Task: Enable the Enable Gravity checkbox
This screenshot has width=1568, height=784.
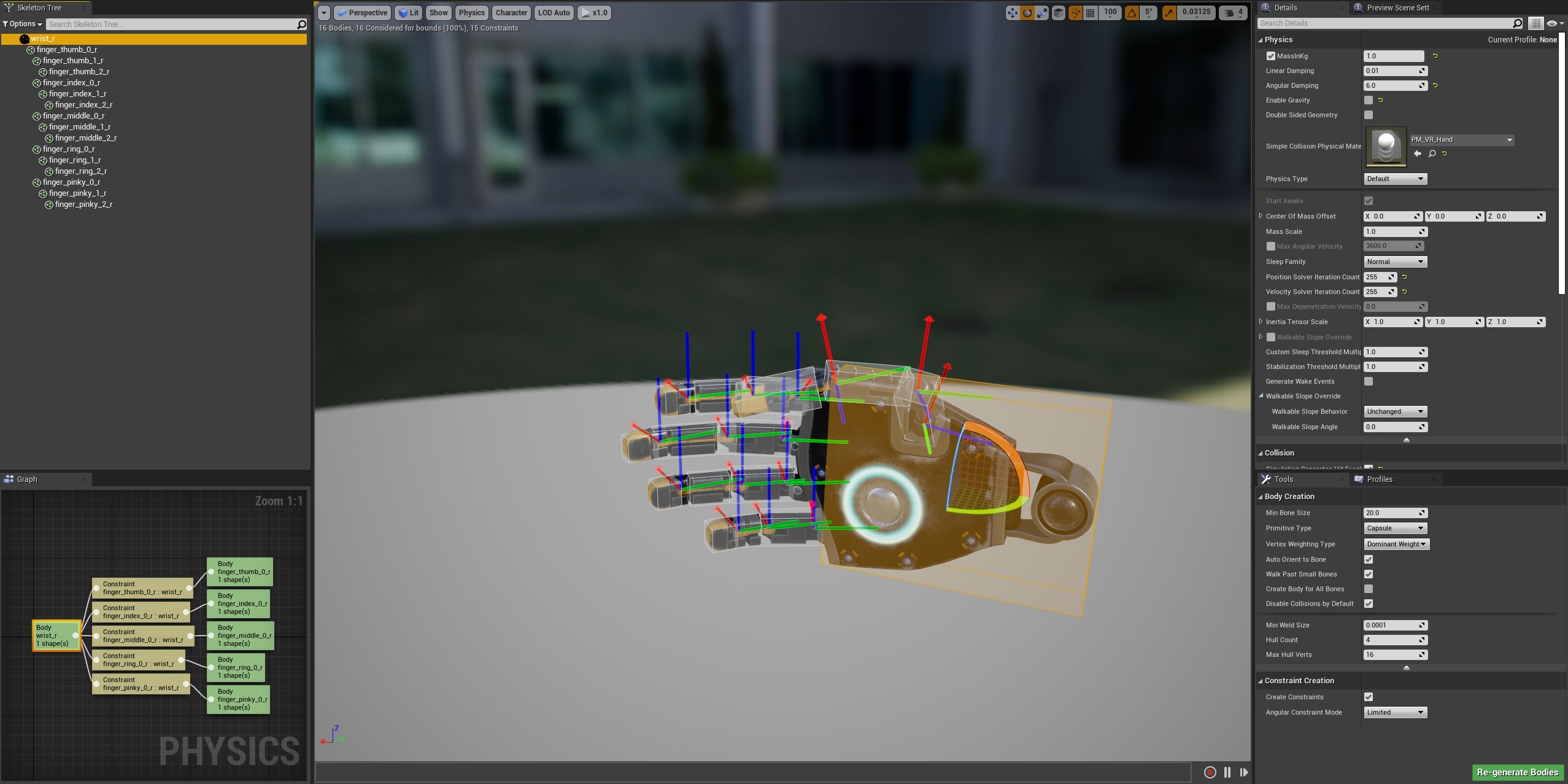Action: pyautogui.click(x=1368, y=100)
